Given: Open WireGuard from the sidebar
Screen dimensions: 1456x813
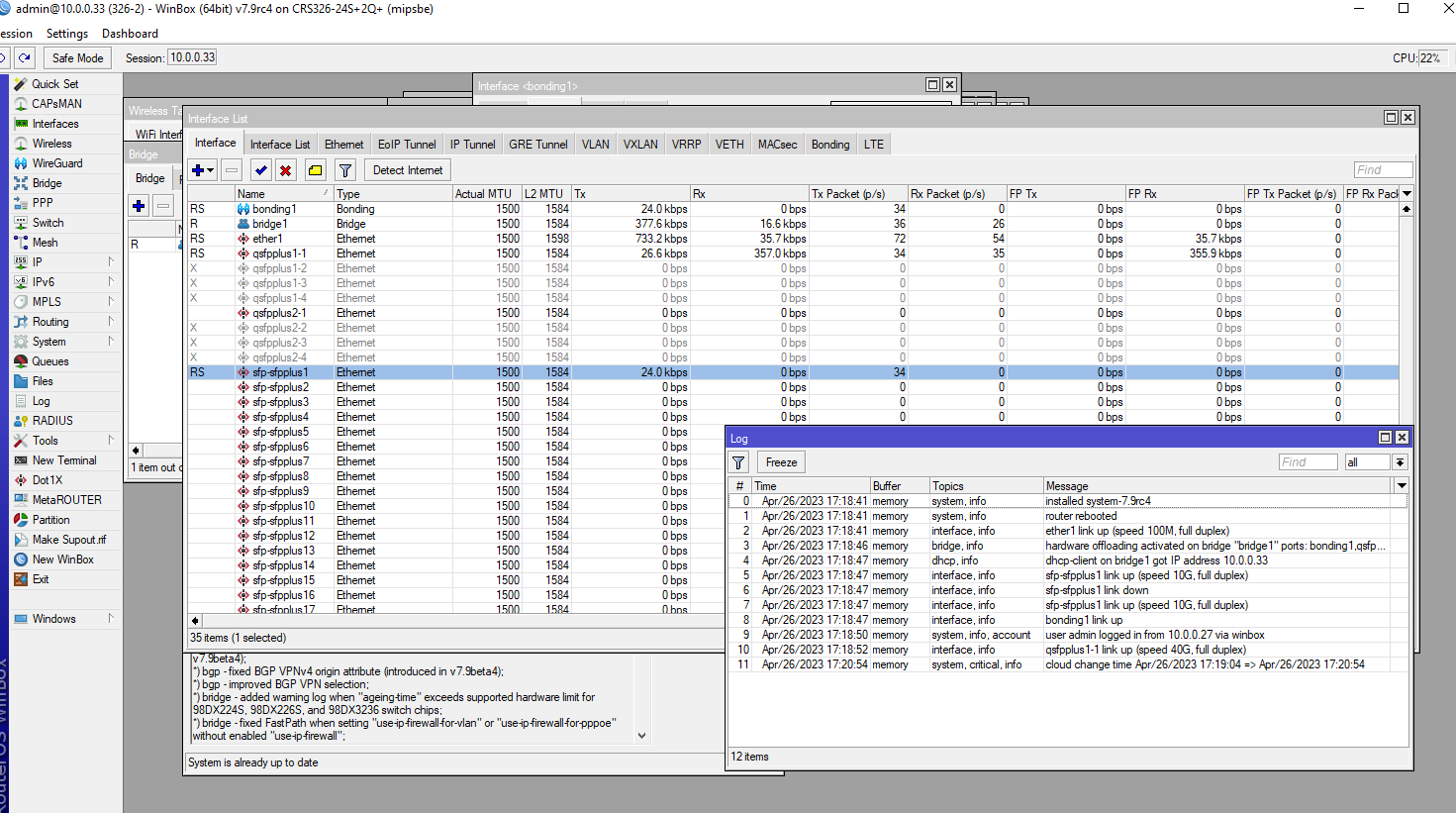Looking at the screenshot, I should coord(57,163).
